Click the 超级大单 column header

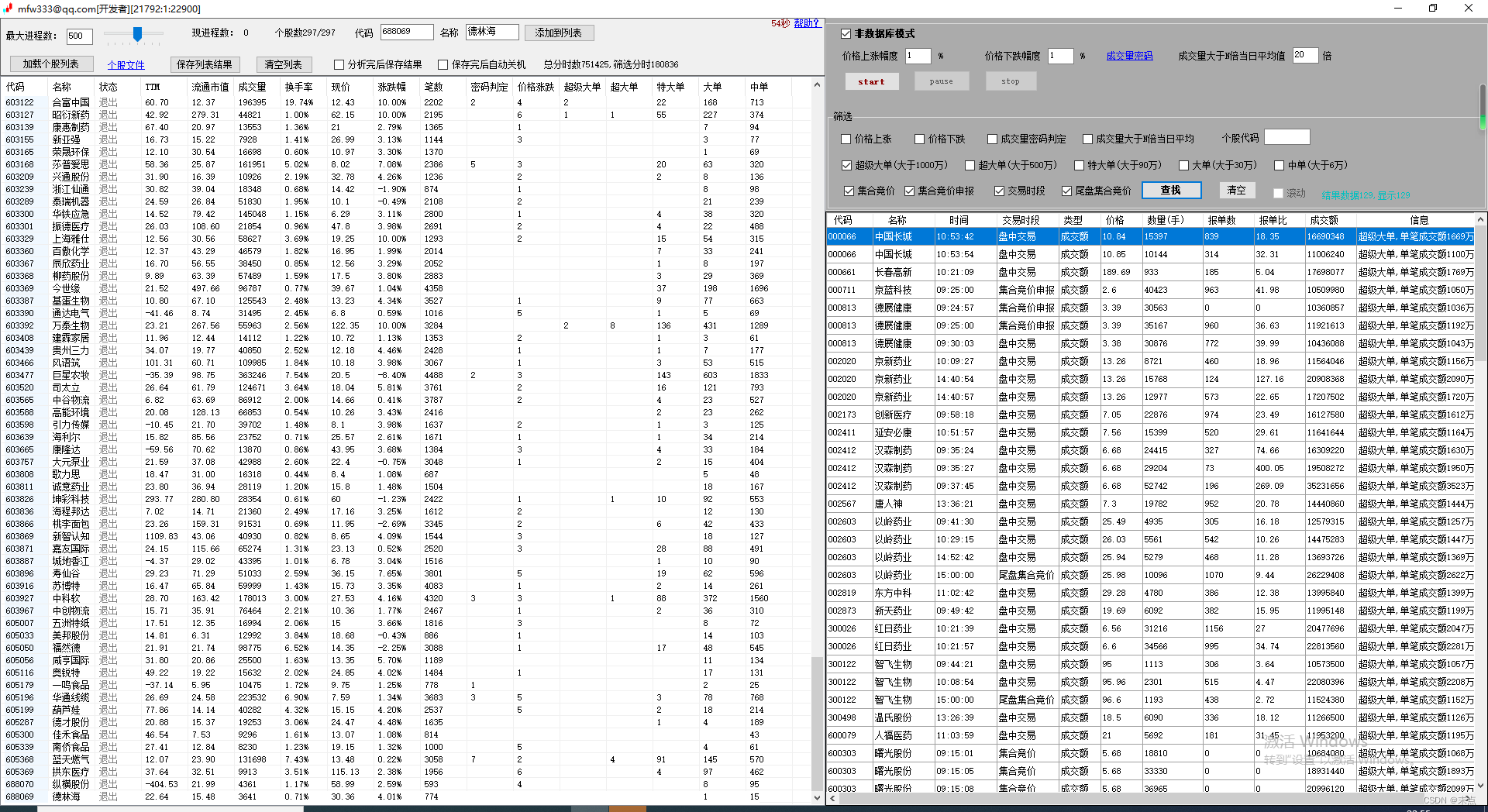582,87
